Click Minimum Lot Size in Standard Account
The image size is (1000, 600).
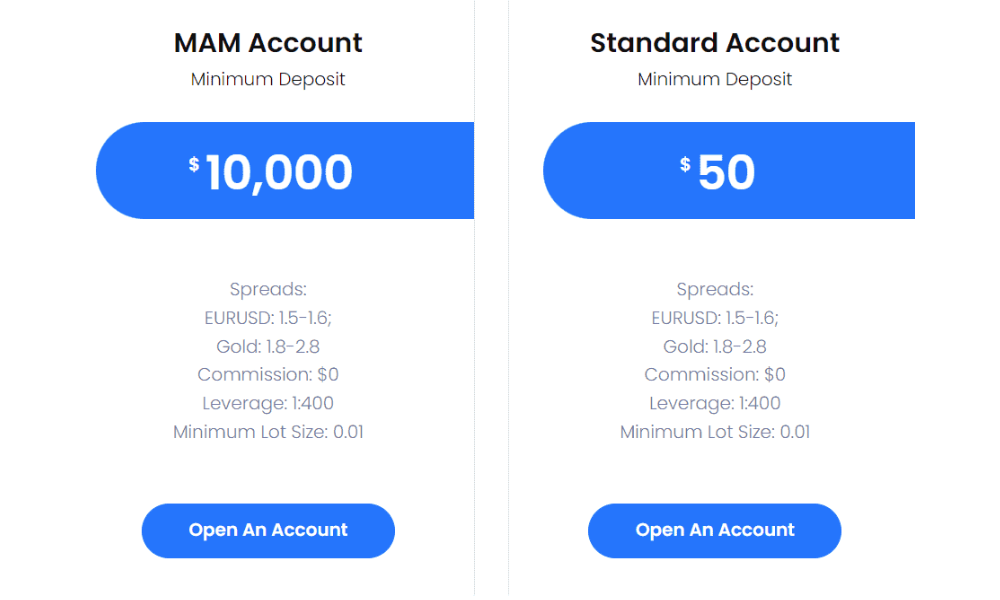pyautogui.click(x=714, y=432)
